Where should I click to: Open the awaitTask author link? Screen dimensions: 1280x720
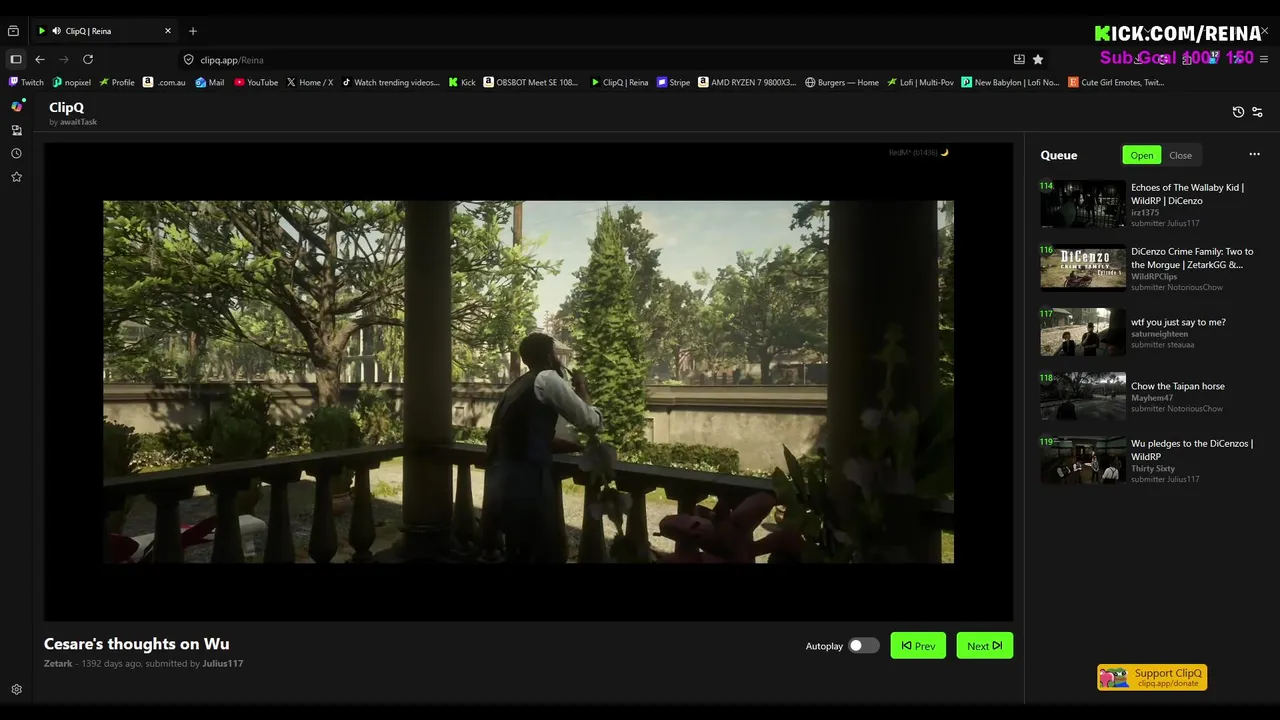(78, 122)
